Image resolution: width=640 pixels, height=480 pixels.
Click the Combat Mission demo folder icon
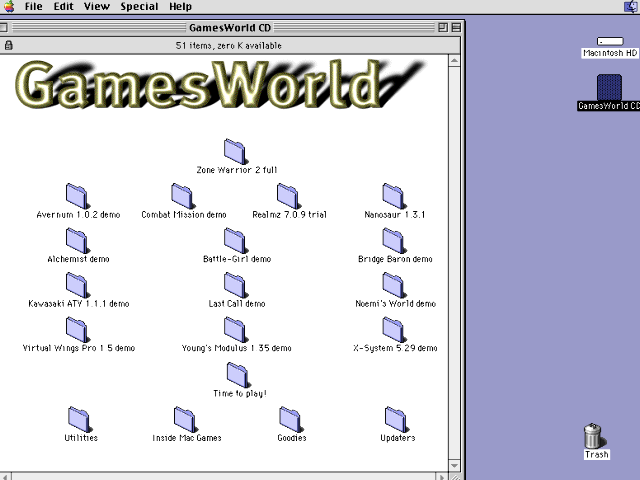click(182, 196)
